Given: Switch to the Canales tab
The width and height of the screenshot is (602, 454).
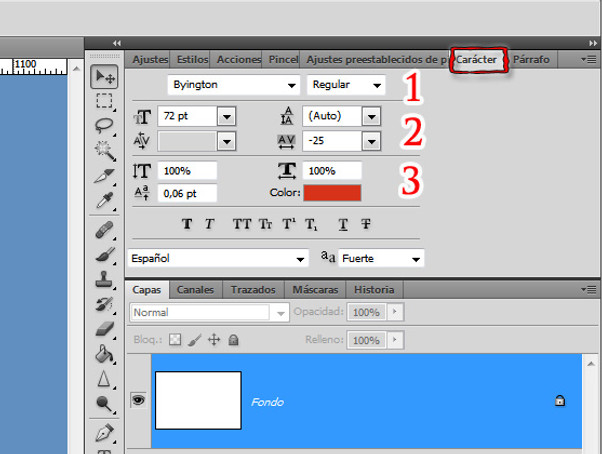Looking at the screenshot, I should pyautogui.click(x=195, y=289).
